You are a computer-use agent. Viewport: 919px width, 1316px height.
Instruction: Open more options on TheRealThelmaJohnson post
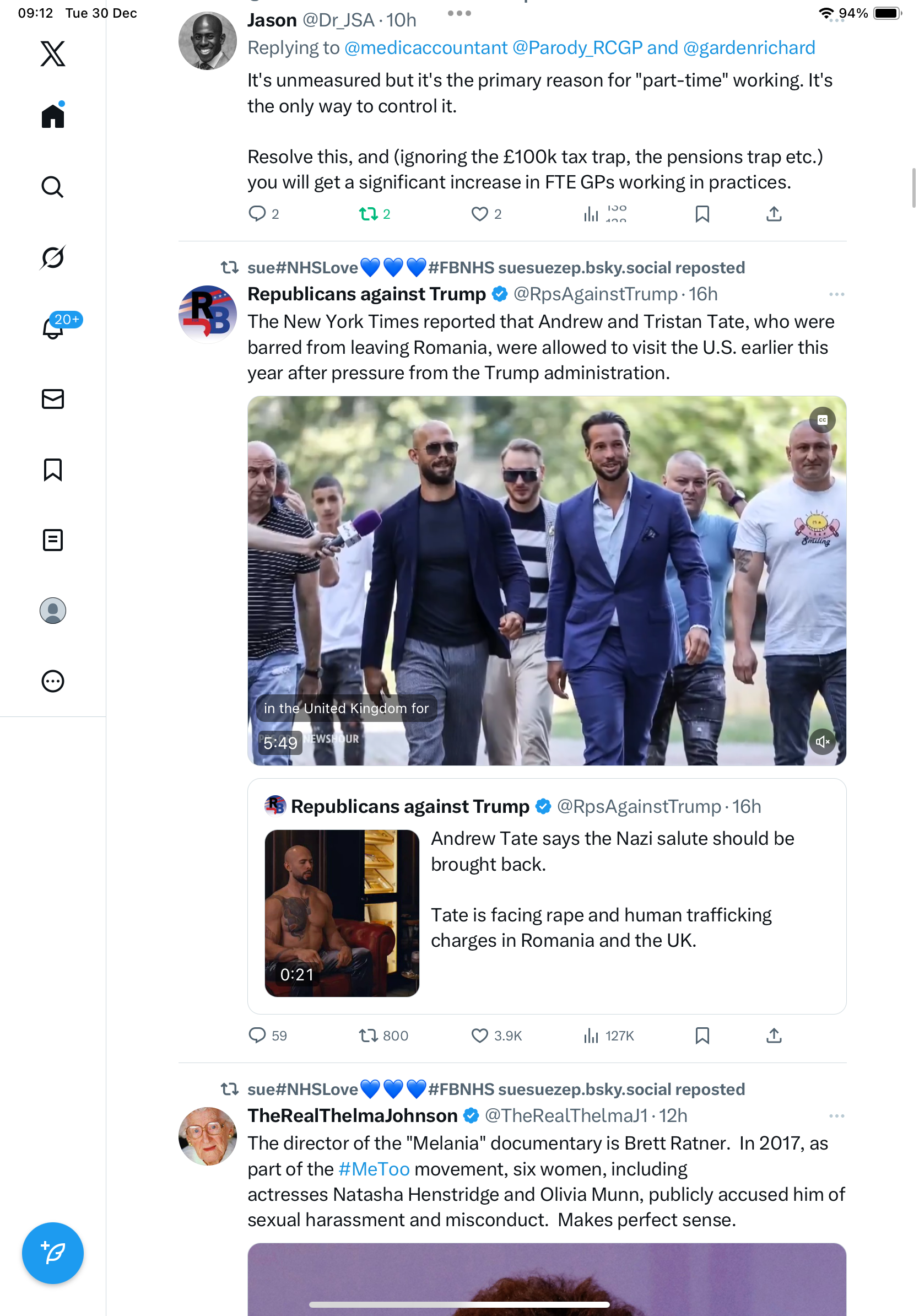(x=836, y=1116)
